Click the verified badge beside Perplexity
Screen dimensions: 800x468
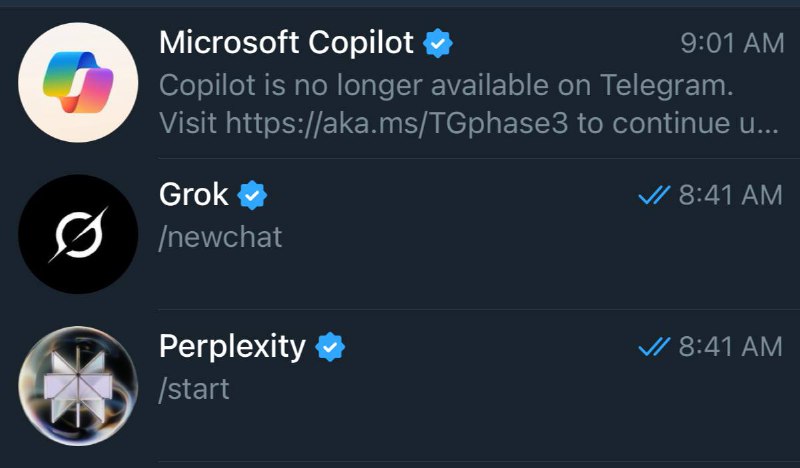(330, 347)
